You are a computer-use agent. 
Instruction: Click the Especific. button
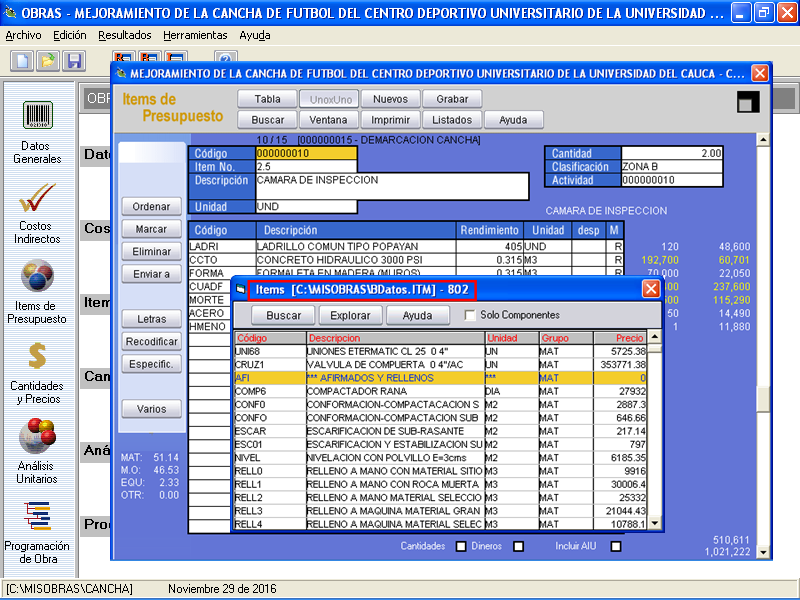[x=152, y=364]
